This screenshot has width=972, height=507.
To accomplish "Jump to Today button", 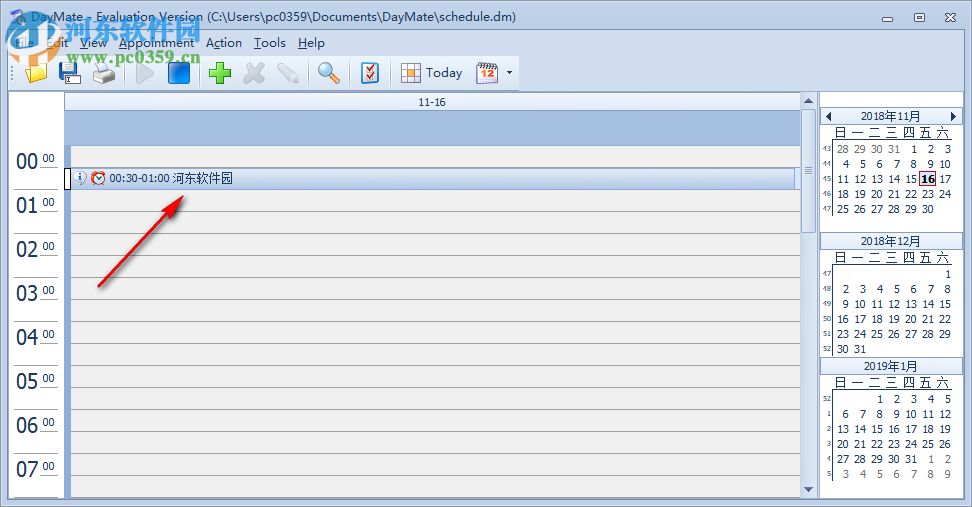I will pos(432,73).
